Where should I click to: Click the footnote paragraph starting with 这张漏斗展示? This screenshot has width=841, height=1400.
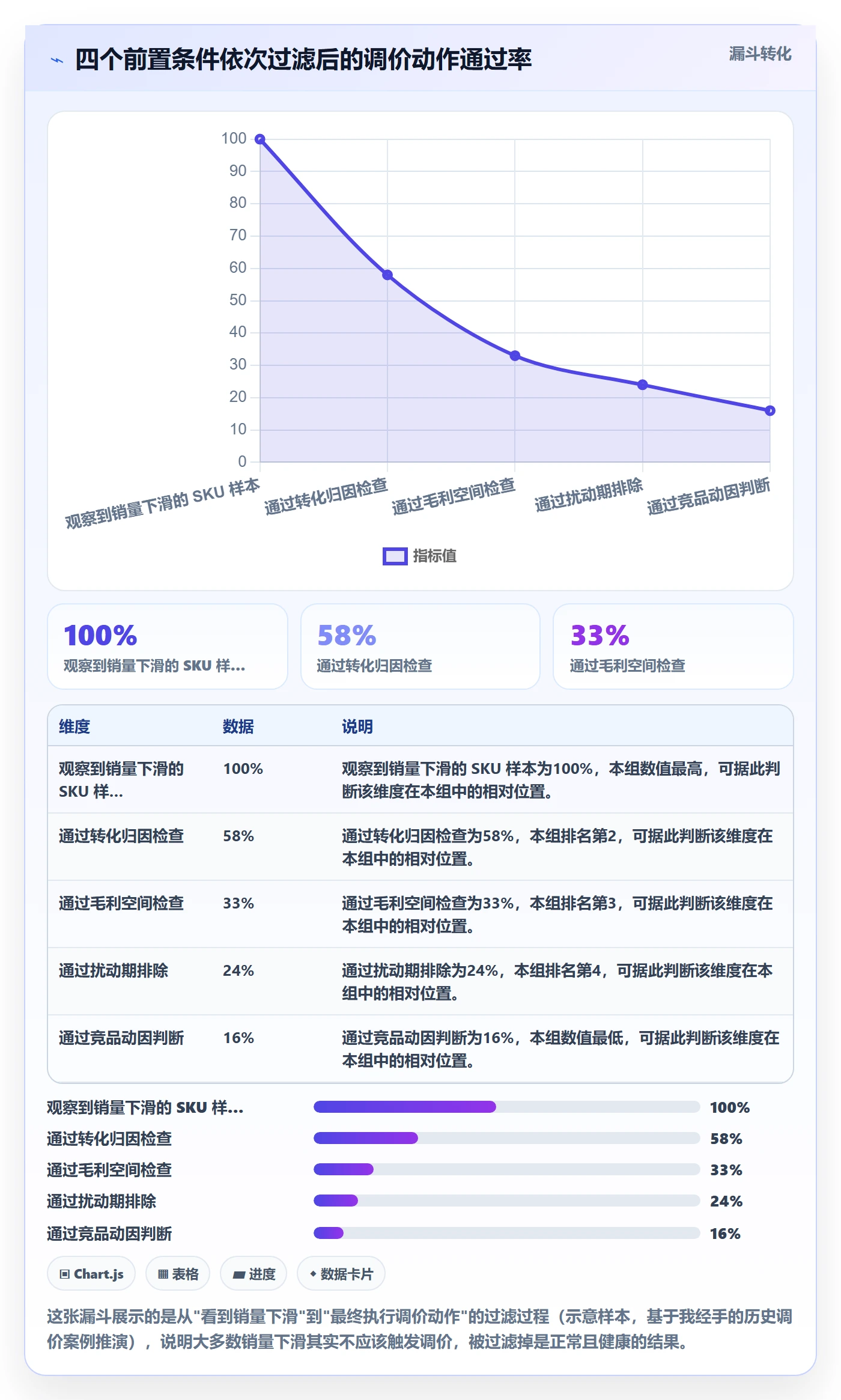[x=420, y=1328]
